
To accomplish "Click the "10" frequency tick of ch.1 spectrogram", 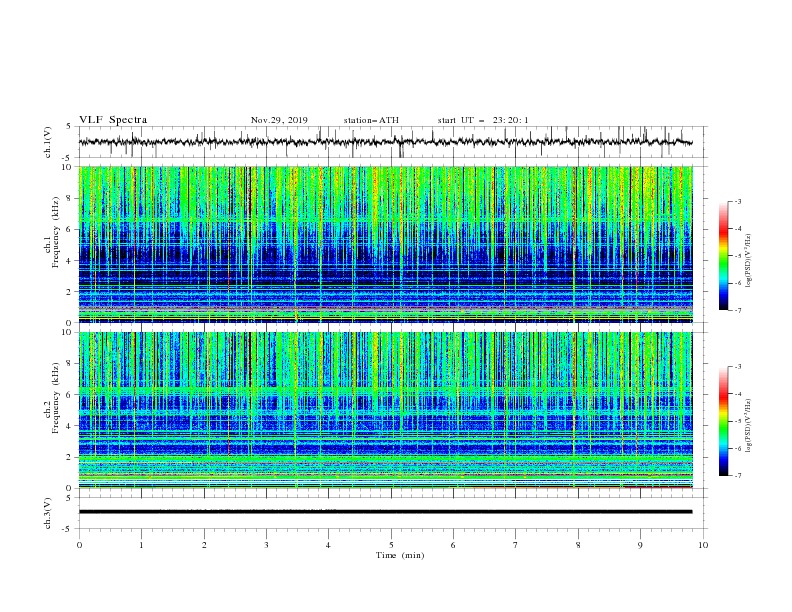I will coord(68,167).
